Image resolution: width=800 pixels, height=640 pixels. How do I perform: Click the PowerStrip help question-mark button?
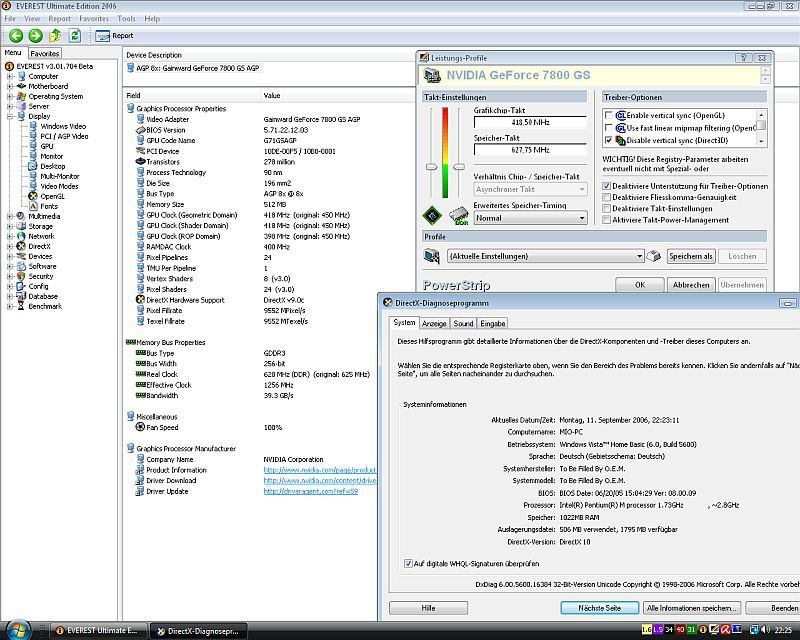tap(743, 58)
